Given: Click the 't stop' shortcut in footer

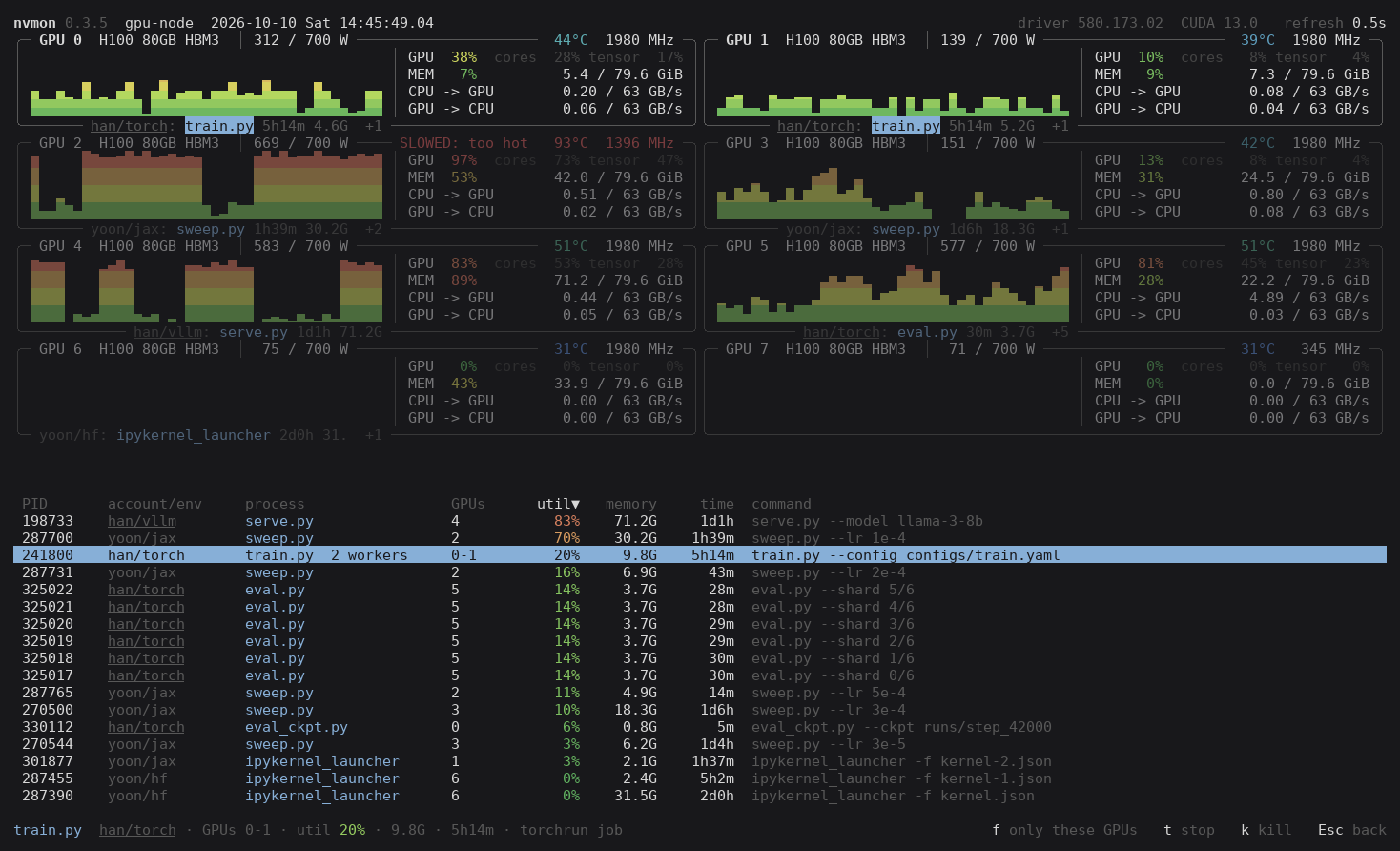Looking at the screenshot, I should pos(1189,830).
